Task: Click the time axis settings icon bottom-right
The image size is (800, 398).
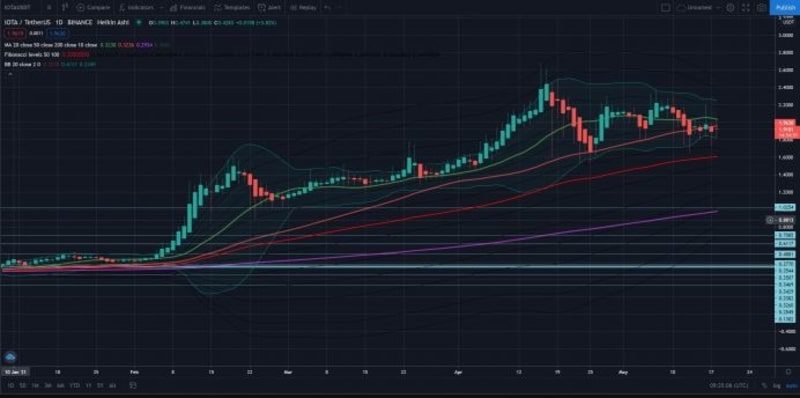Action: (788, 372)
